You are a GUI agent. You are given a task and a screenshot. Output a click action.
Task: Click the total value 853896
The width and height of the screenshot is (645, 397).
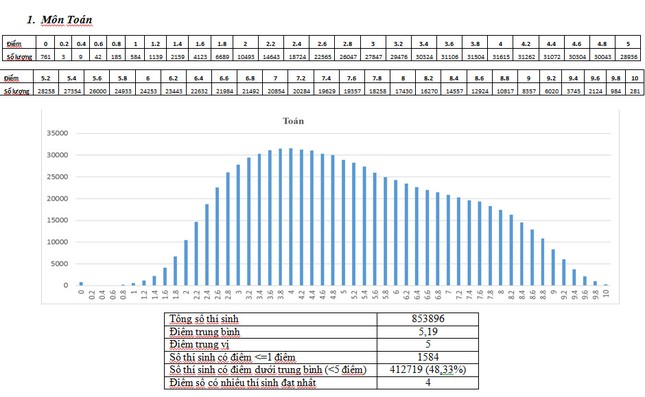(428, 319)
